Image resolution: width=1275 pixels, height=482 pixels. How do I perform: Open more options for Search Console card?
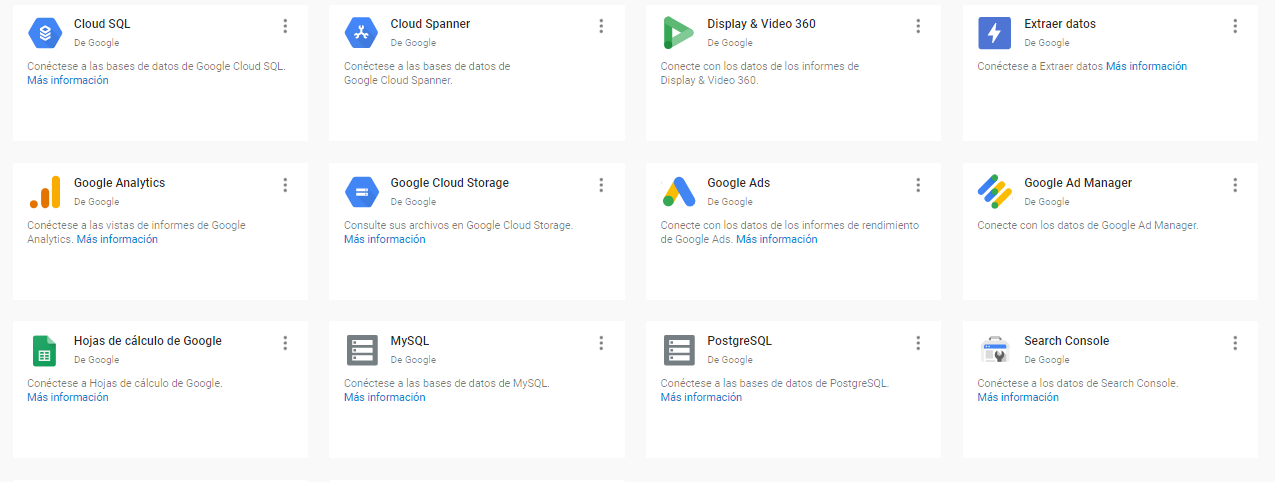click(x=1235, y=343)
